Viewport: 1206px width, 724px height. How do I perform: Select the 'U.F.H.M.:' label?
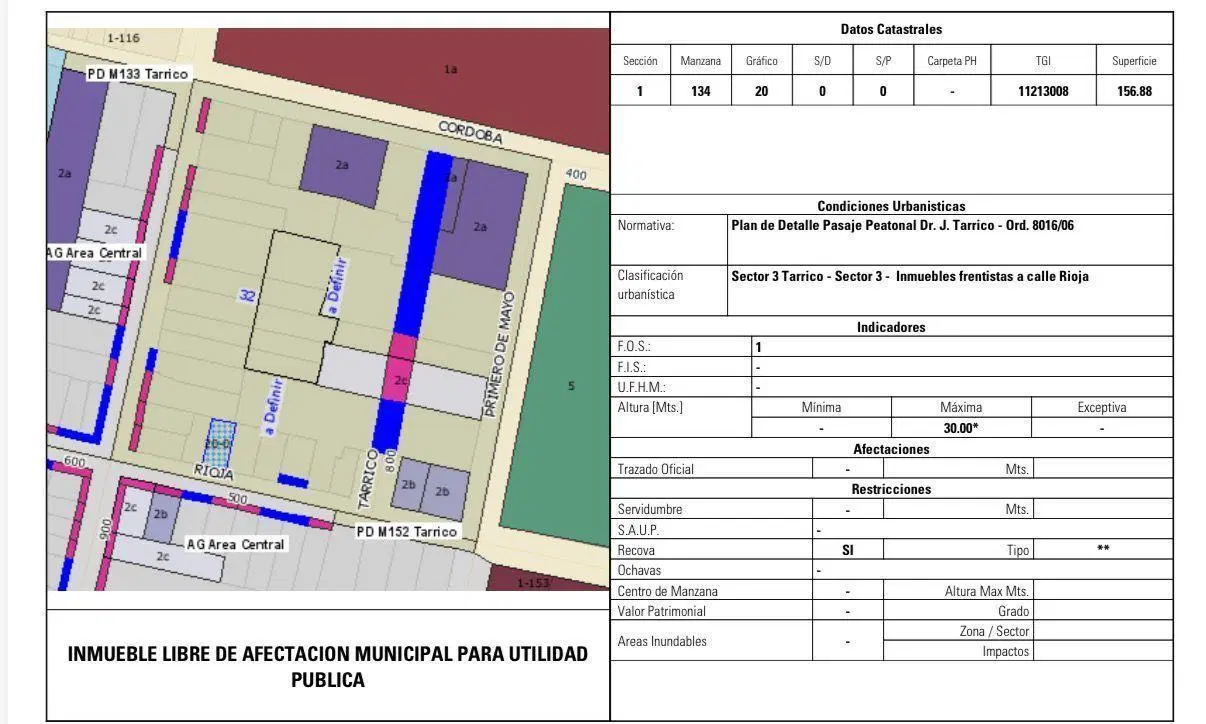pos(642,387)
